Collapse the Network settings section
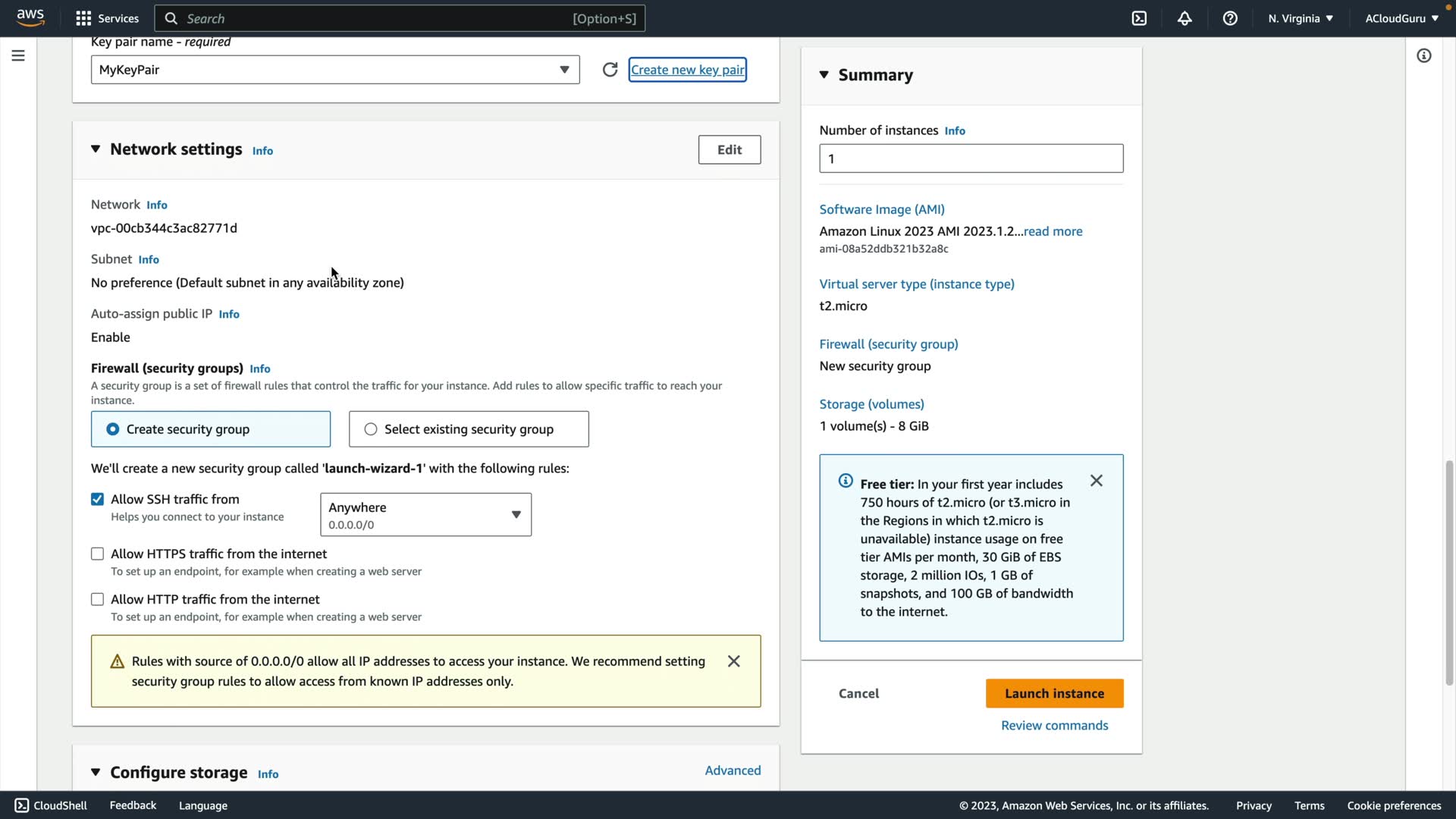 (x=96, y=149)
